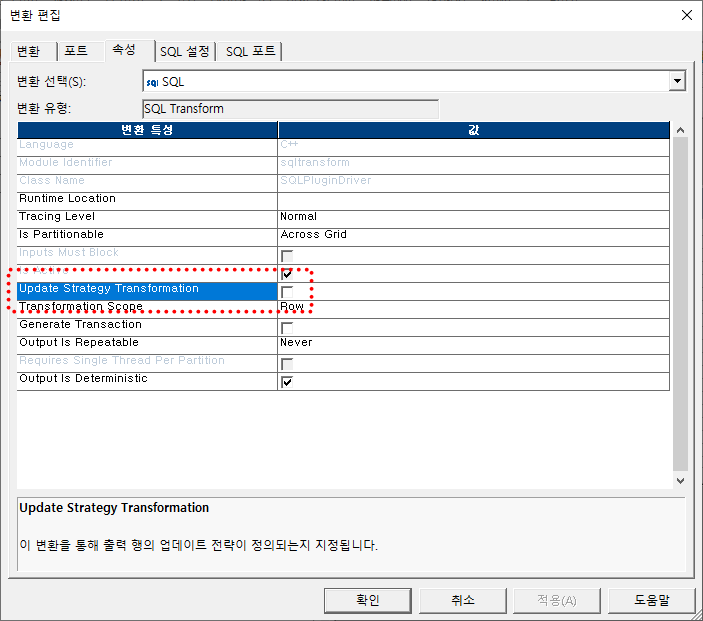Select the Tracing Level property row
Screen dimensions: 703x621
[147, 220]
